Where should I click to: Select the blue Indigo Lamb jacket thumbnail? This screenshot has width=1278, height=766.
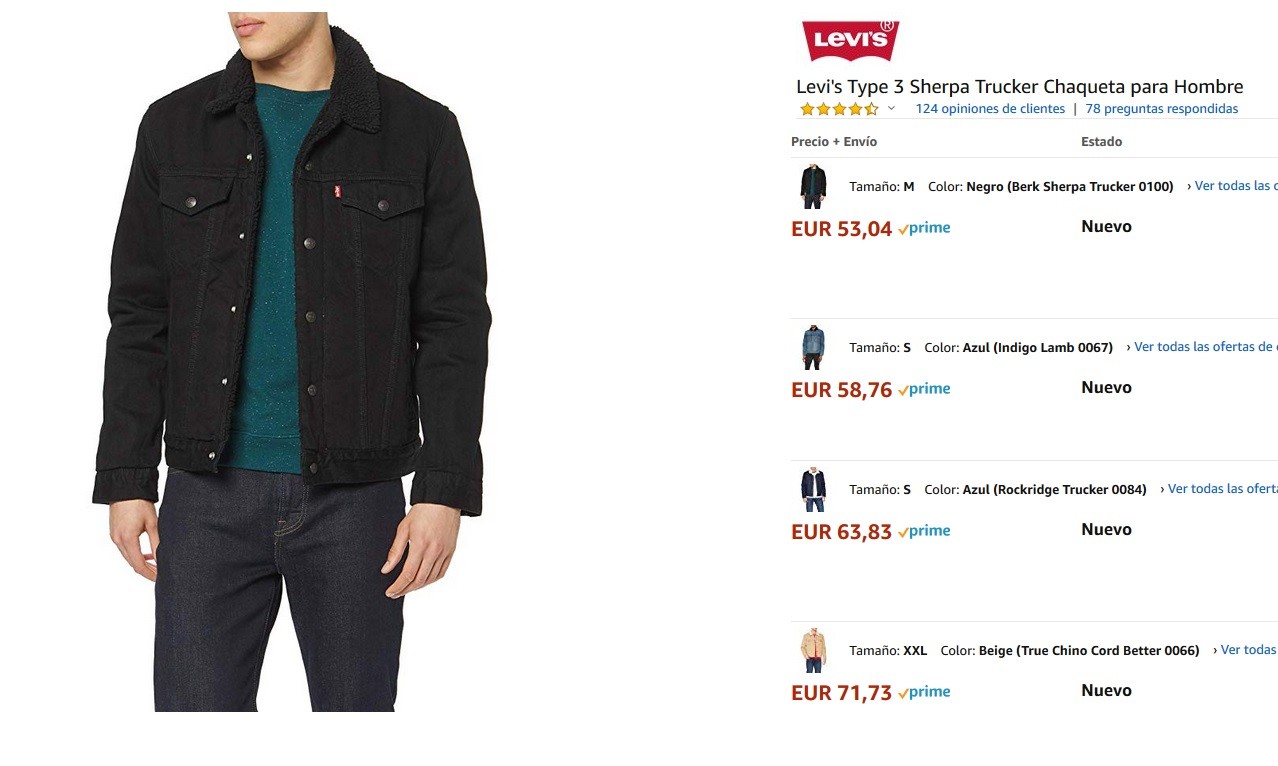pos(813,347)
